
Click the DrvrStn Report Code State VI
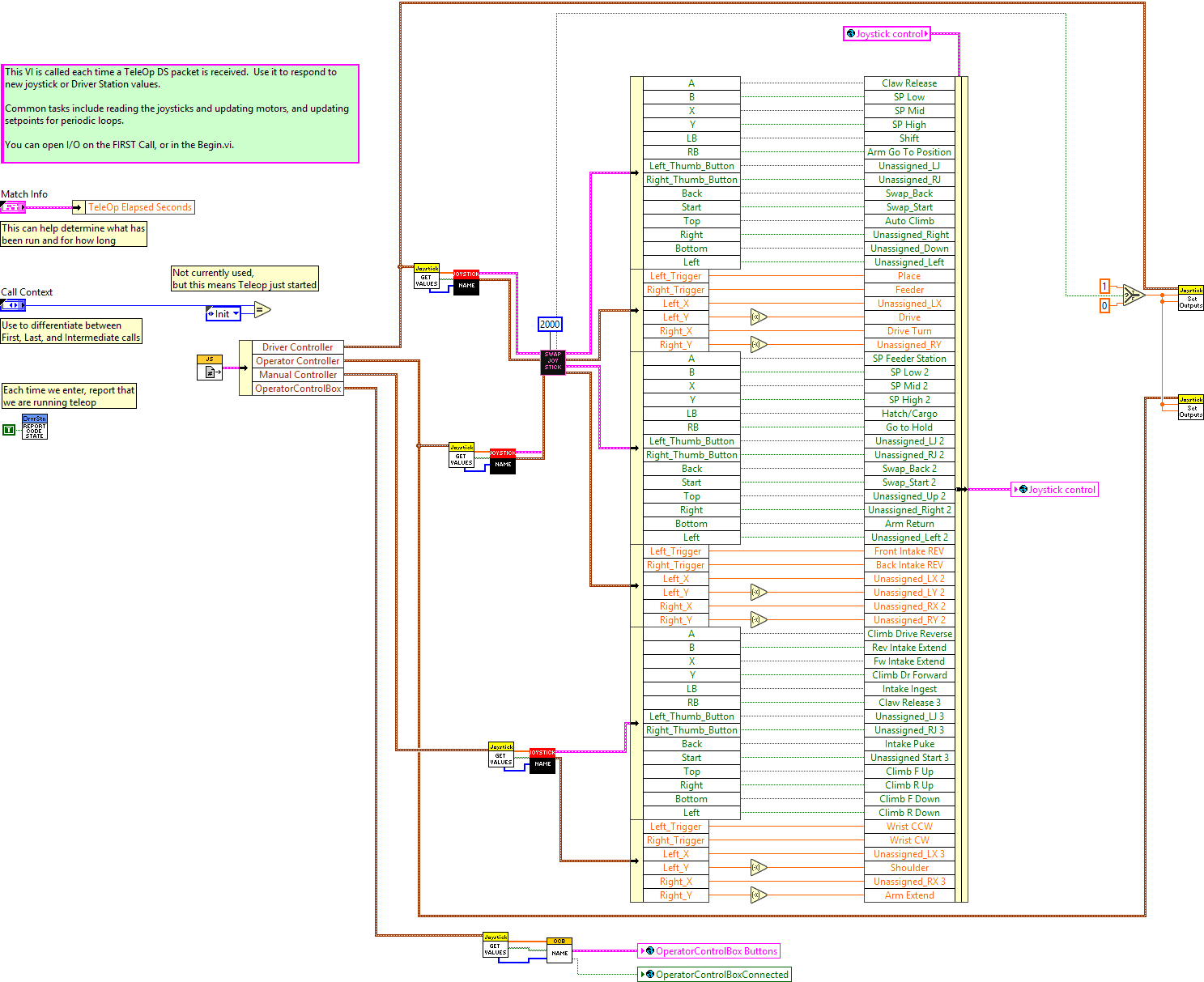(x=34, y=427)
